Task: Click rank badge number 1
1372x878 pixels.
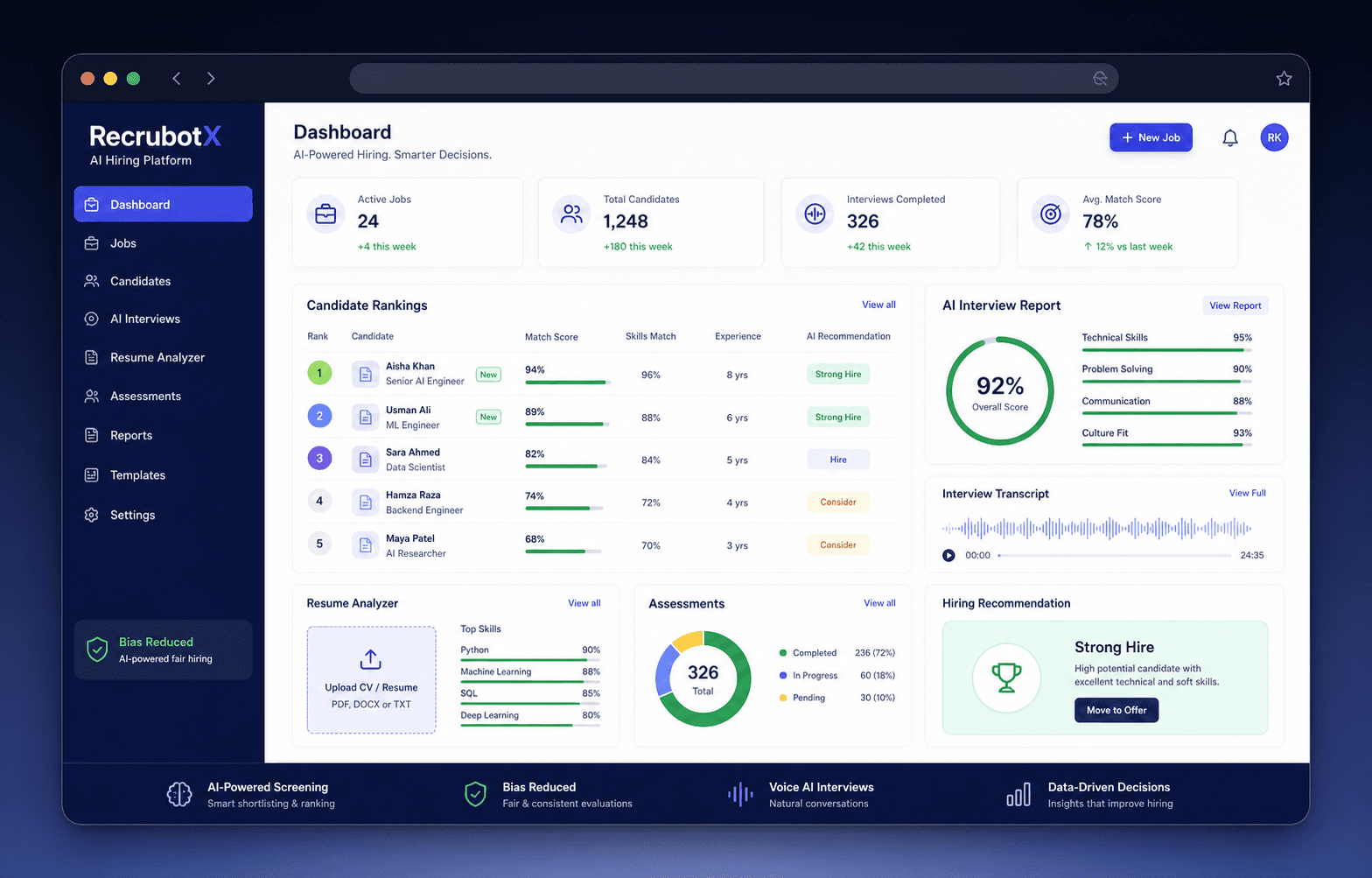Action: coord(319,373)
